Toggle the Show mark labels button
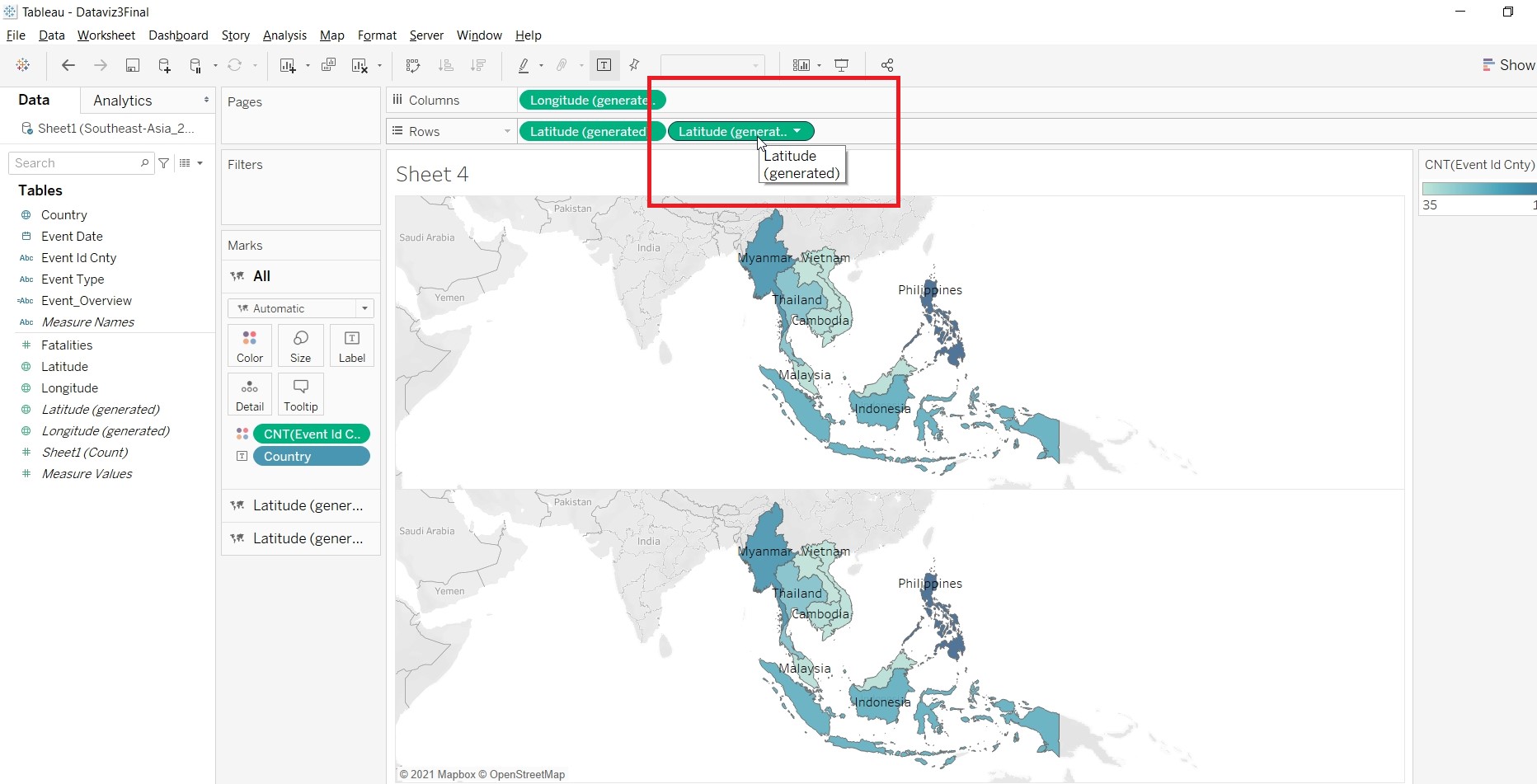 (604, 65)
